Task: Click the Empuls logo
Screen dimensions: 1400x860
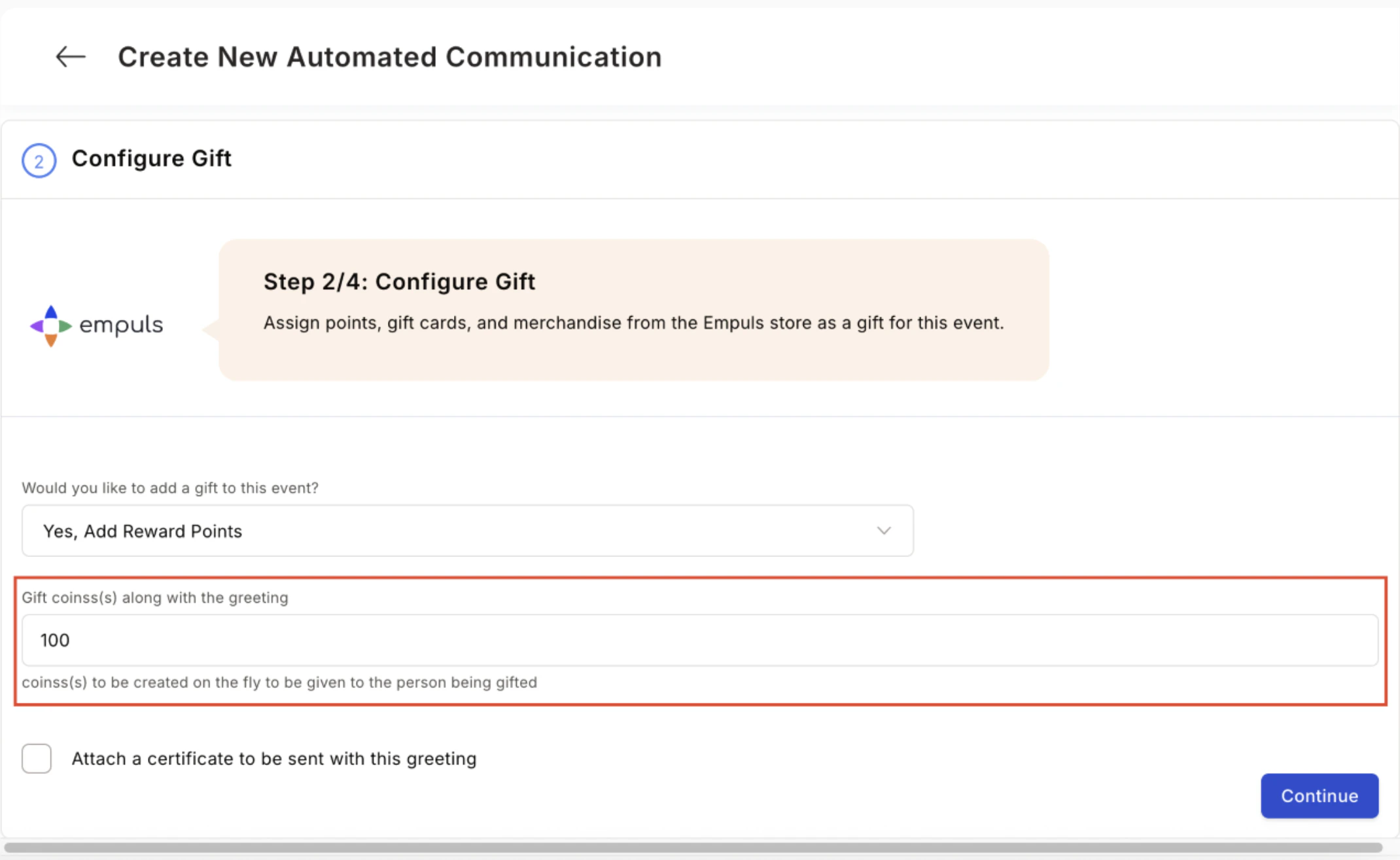Action: click(x=97, y=325)
